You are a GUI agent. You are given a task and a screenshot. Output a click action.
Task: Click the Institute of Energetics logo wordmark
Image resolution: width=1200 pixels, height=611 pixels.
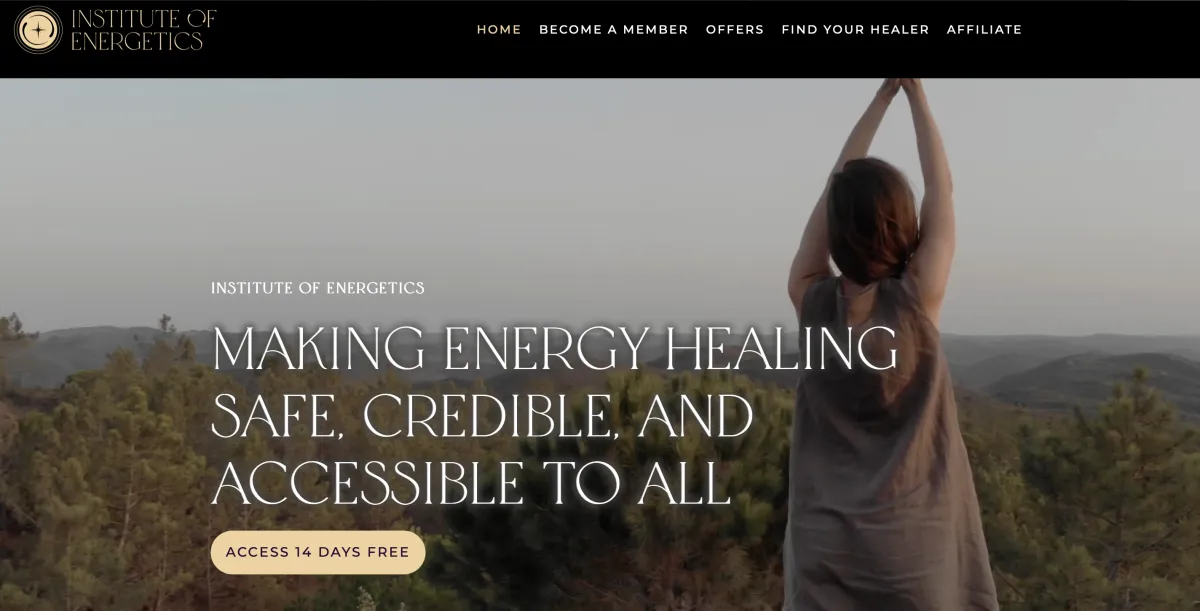coord(143,29)
